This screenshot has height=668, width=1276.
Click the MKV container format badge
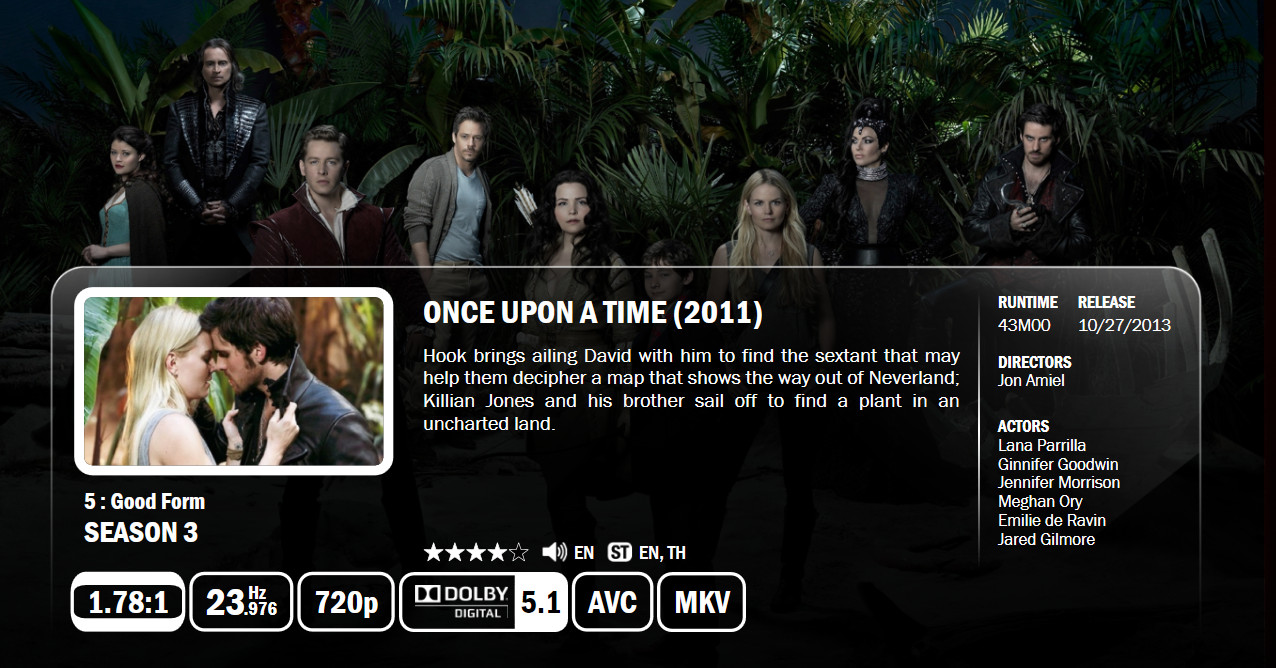(x=702, y=602)
